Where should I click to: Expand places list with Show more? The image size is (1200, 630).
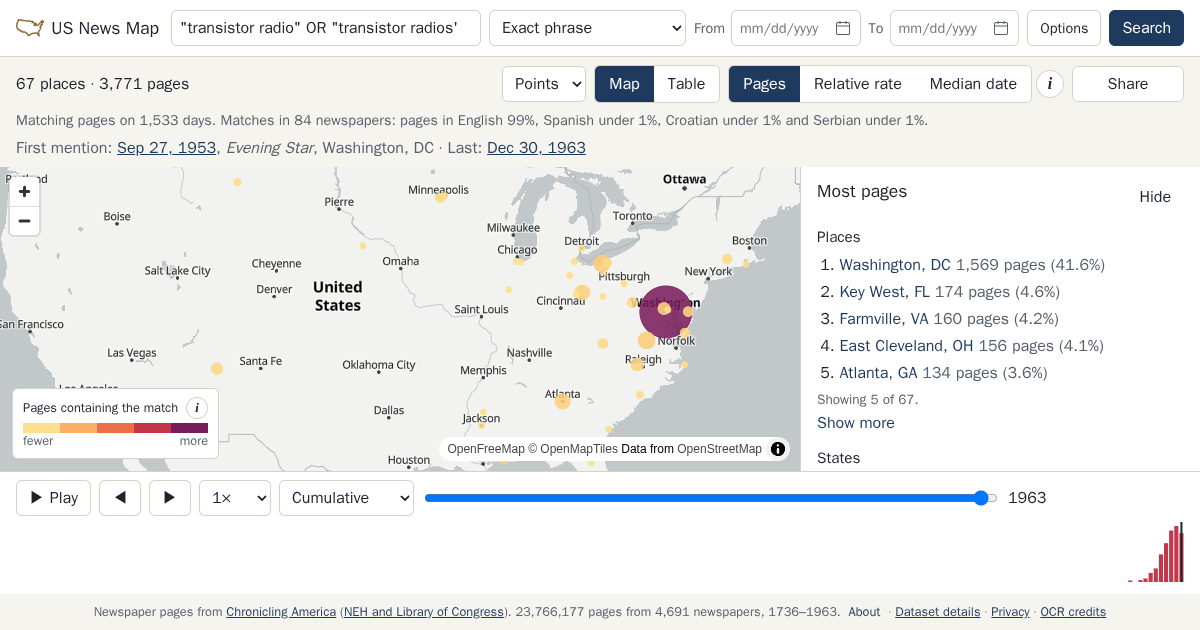coord(856,423)
